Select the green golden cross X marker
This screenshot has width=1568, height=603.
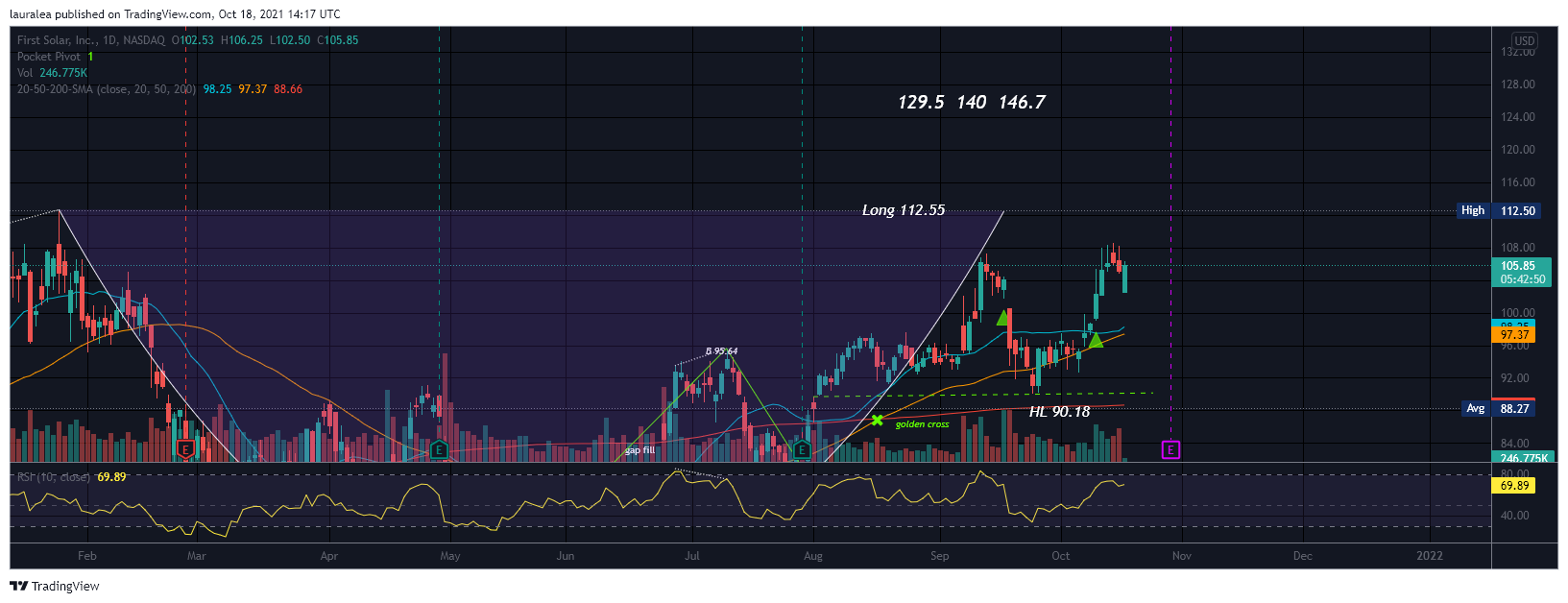pos(877,421)
